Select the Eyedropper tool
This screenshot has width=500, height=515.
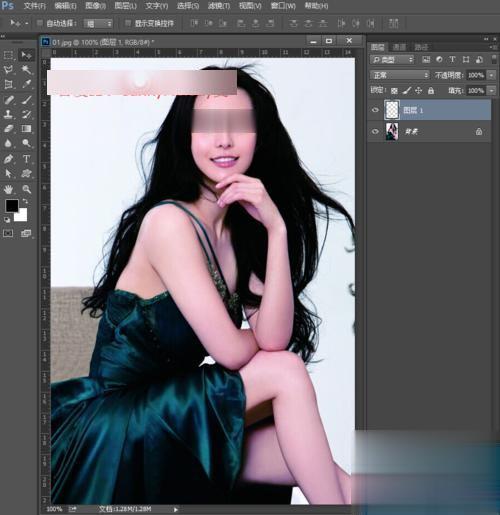click(x=26, y=84)
